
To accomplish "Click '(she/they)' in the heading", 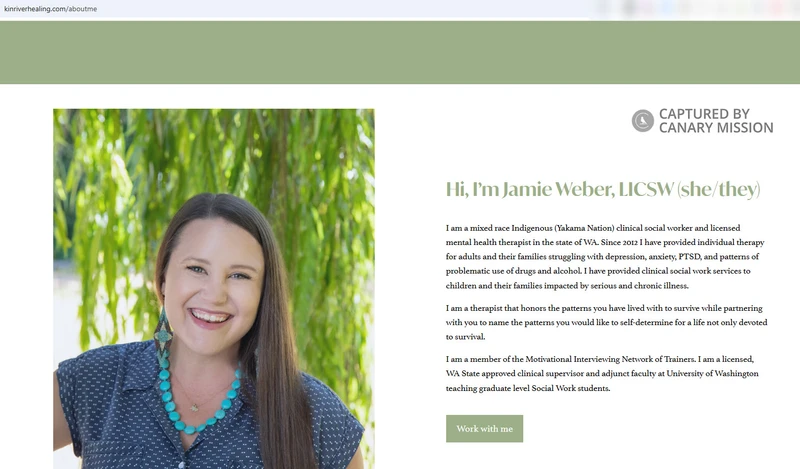I will pyautogui.click(x=718, y=189).
